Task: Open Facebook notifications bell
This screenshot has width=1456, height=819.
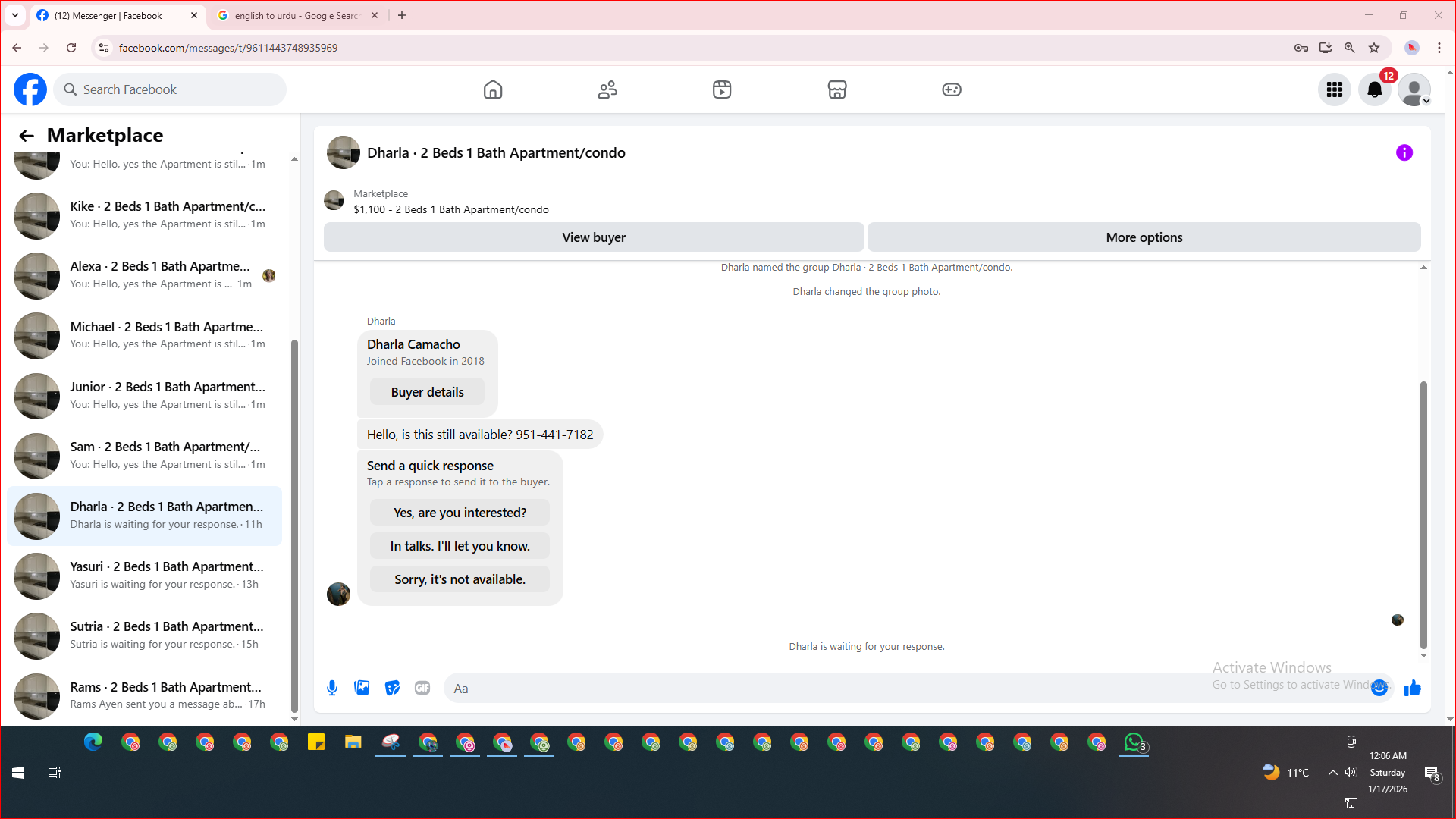Action: tap(1374, 89)
